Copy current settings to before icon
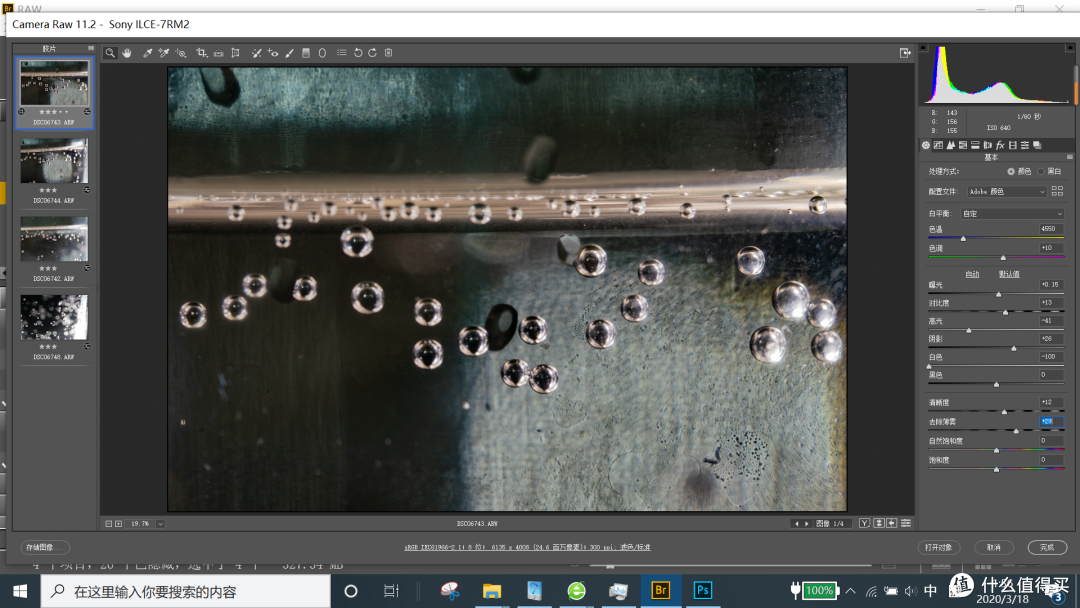 click(891, 523)
